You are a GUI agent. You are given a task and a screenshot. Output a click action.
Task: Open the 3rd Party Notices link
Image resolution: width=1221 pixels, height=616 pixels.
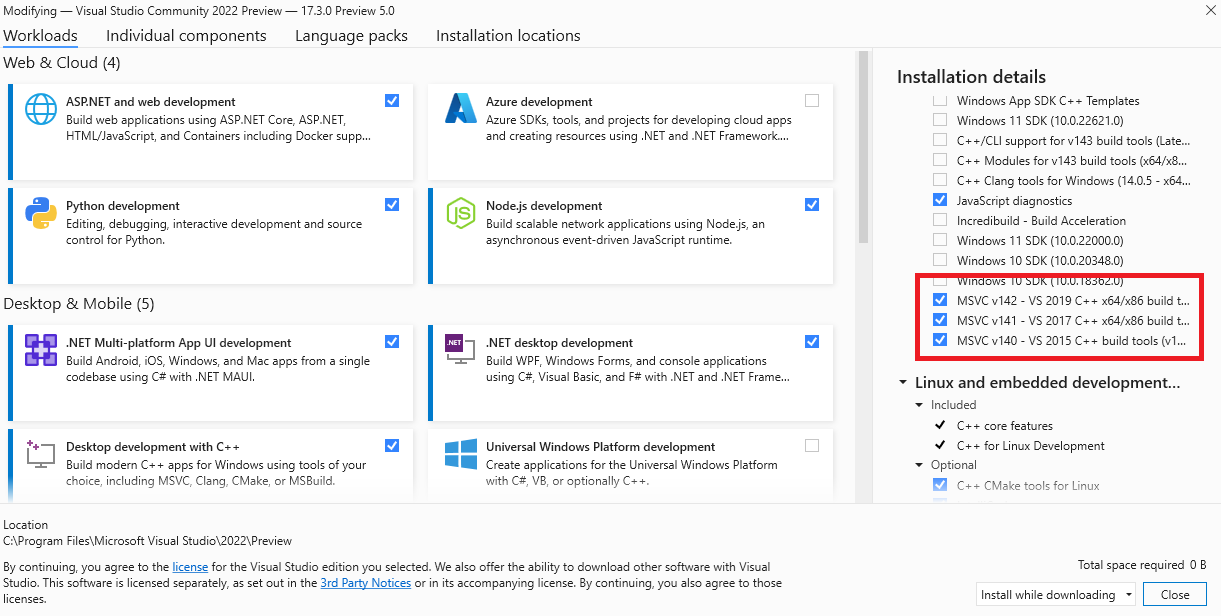click(x=365, y=583)
